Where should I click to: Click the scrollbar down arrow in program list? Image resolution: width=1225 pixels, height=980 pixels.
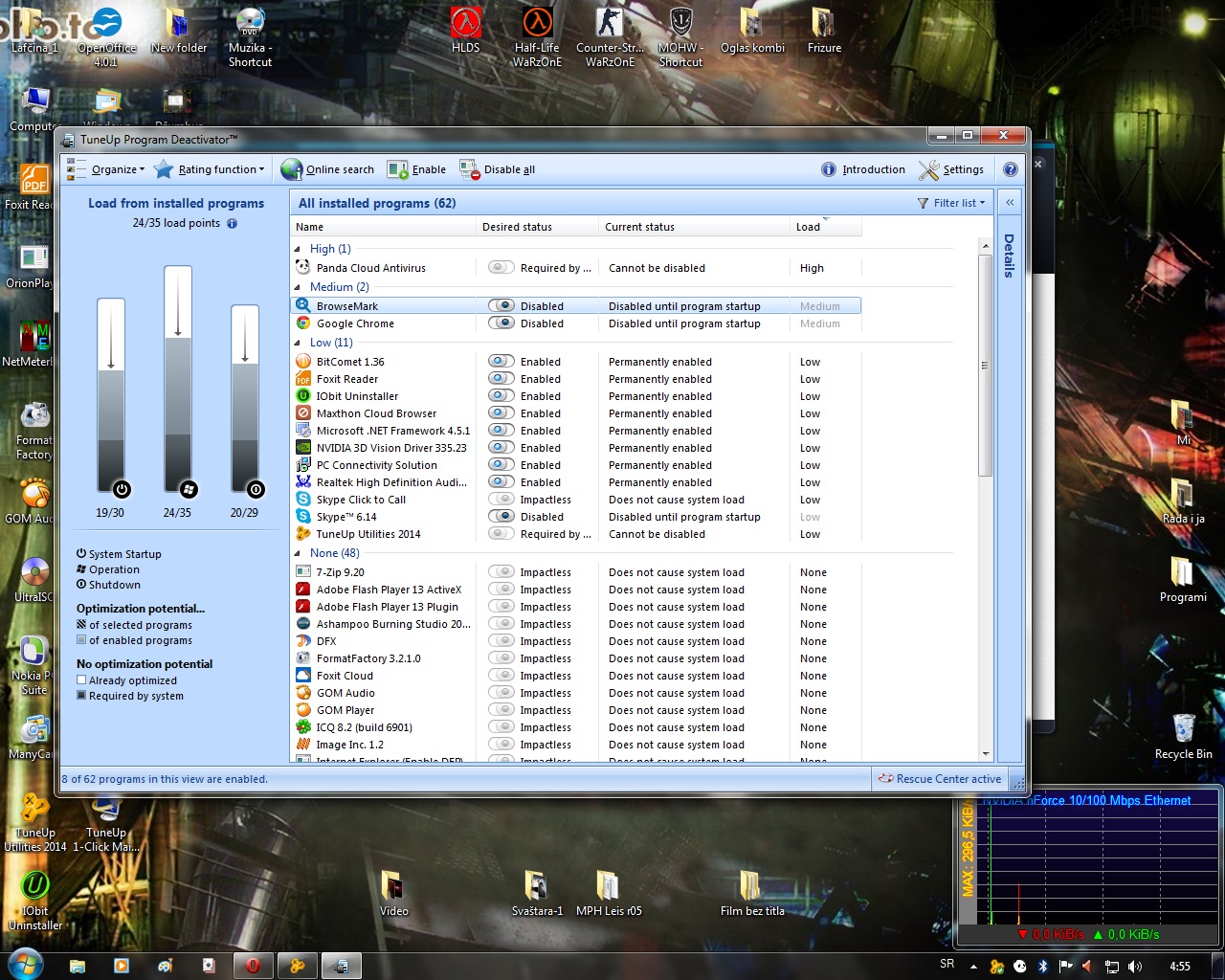pos(985,754)
